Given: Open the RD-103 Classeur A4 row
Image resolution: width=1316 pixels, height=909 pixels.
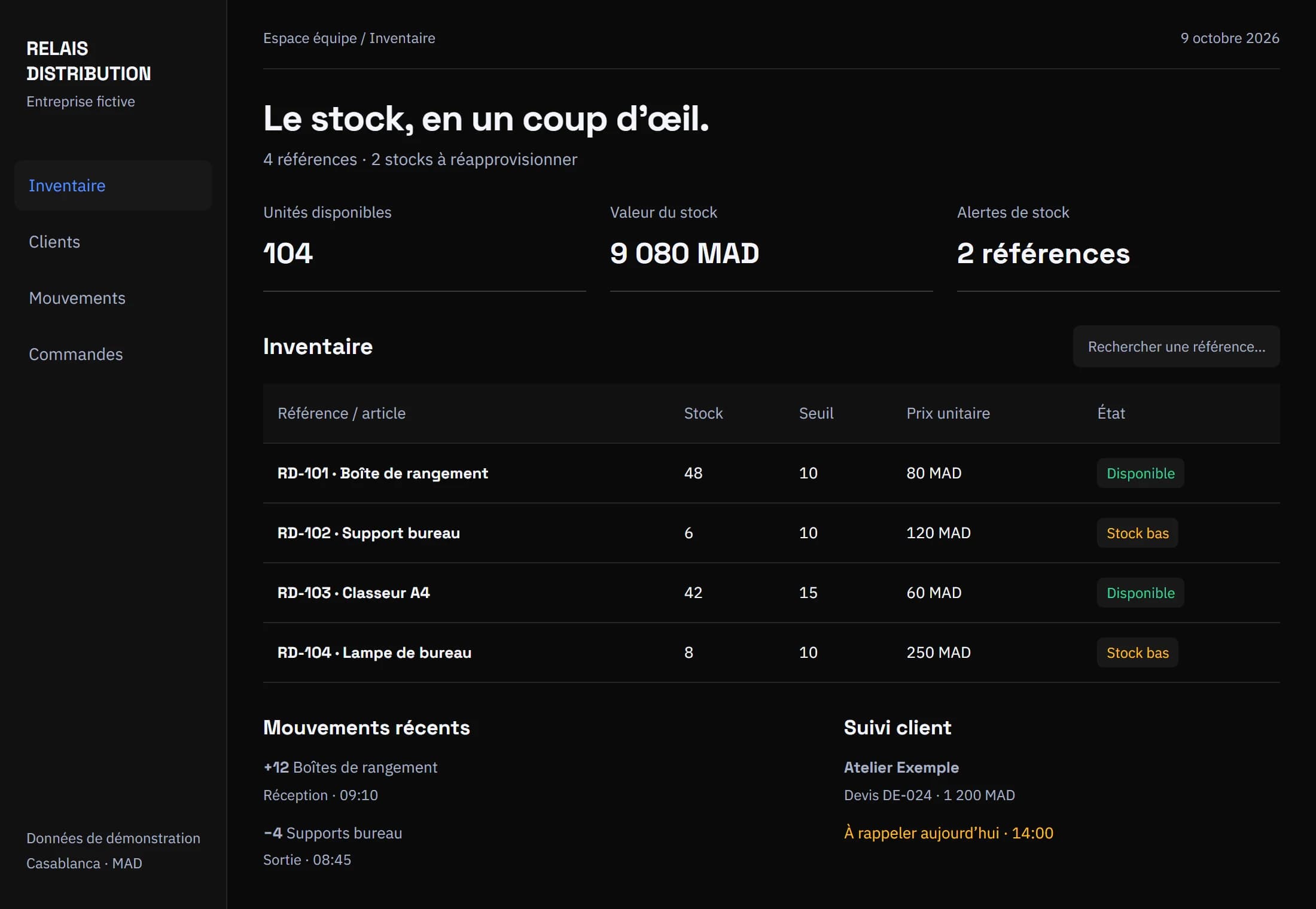Looking at the screenshot, I should (771, 593).
